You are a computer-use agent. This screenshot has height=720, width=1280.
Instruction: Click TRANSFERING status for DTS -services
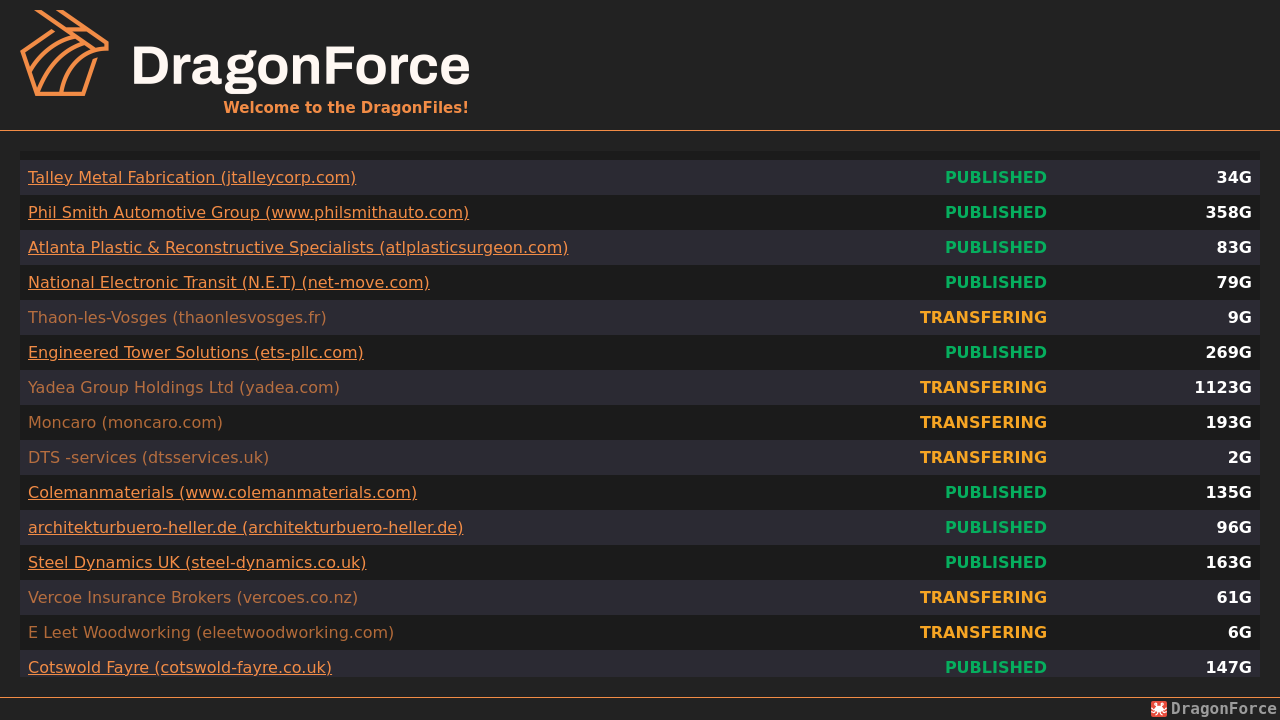[983, 457]
